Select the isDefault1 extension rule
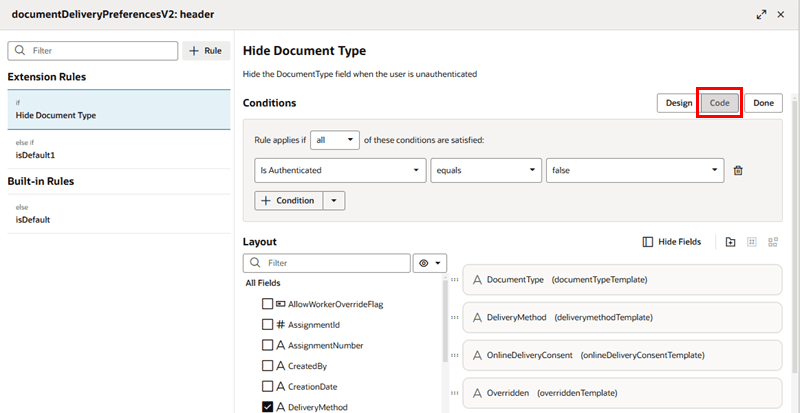 119,149
